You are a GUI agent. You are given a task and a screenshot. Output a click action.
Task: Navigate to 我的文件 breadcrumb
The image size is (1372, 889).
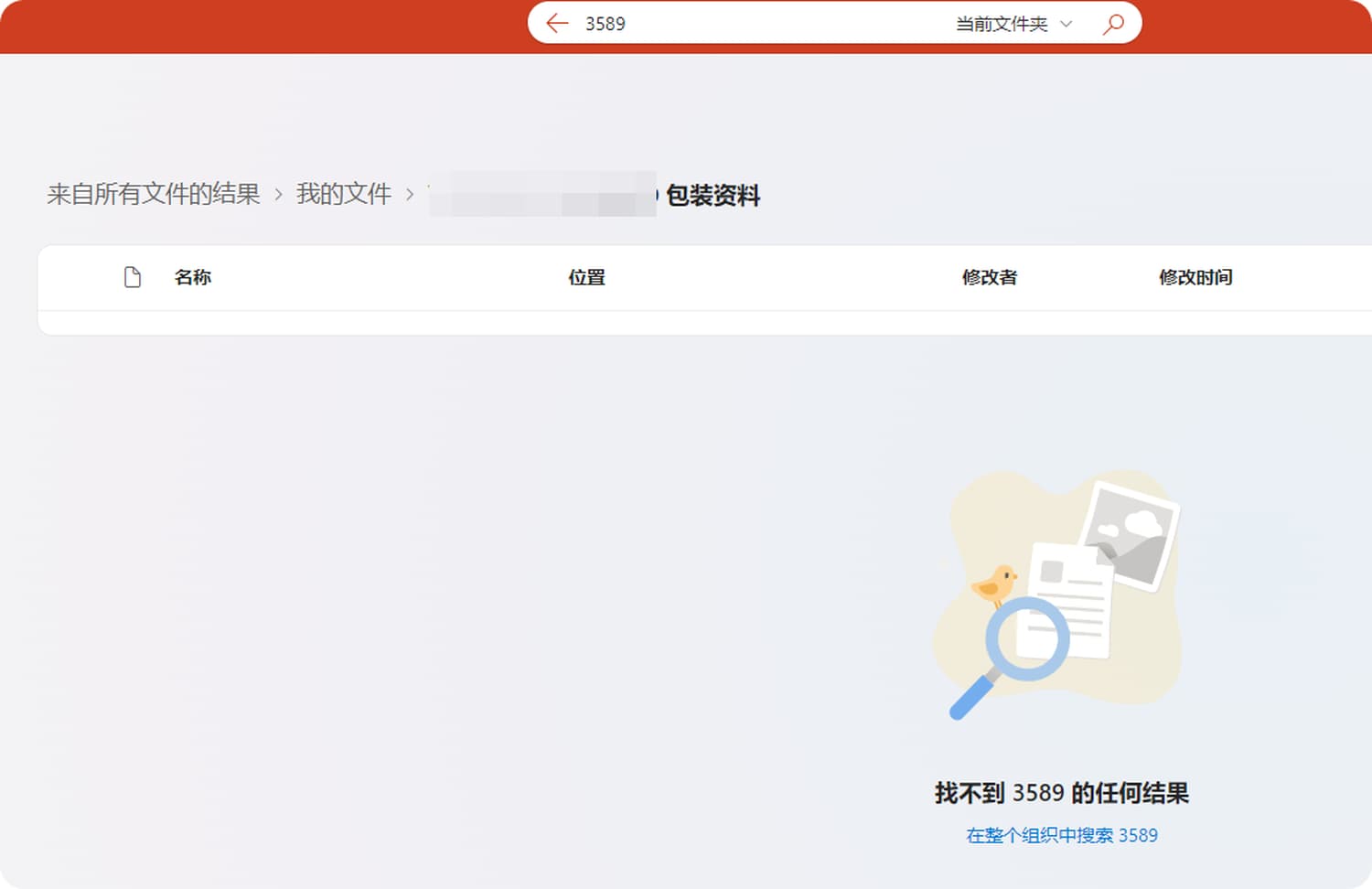click(x=344, y=194)
